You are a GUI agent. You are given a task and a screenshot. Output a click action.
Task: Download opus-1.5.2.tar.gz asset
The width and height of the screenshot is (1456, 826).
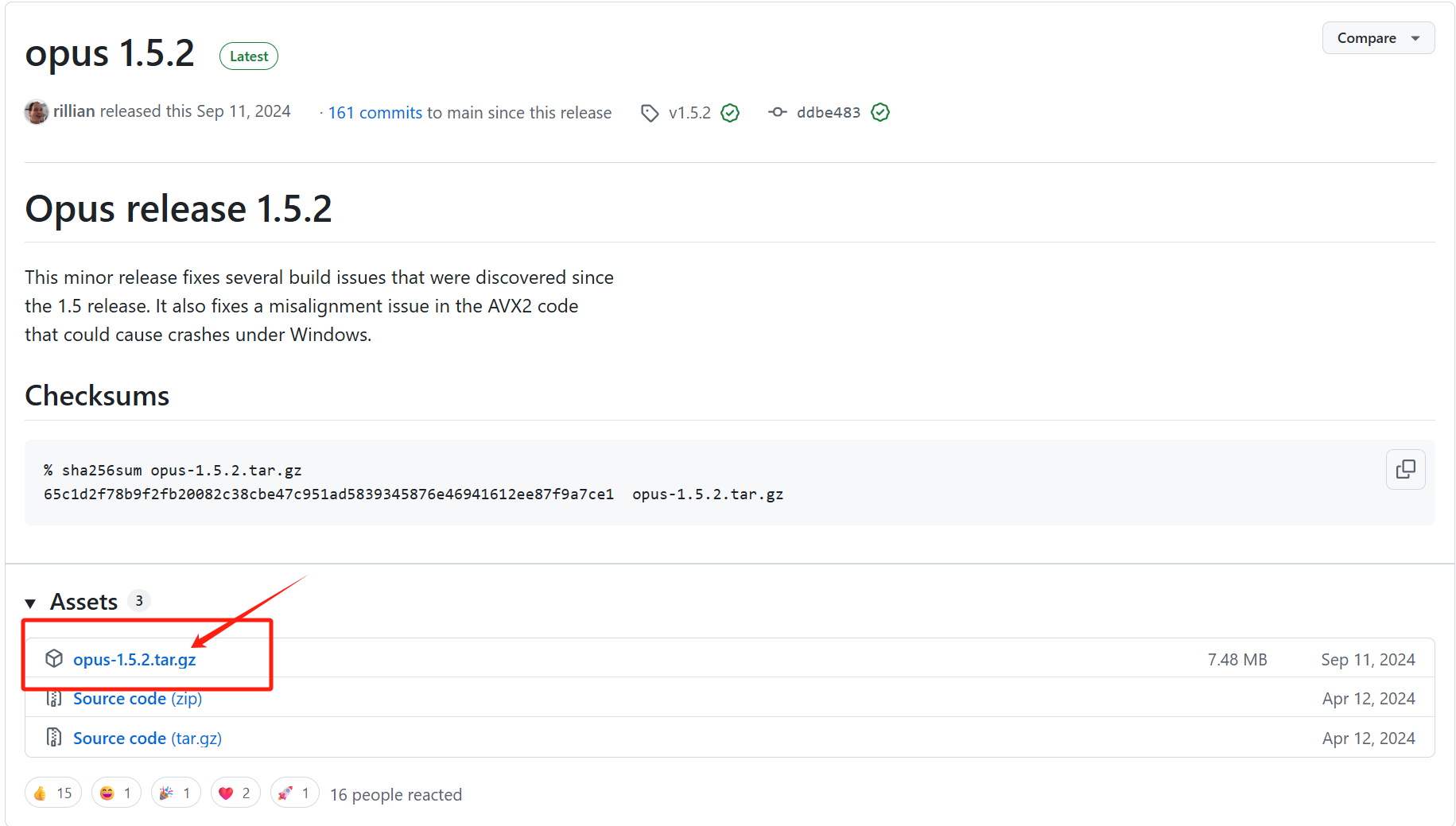click(134, 660)
